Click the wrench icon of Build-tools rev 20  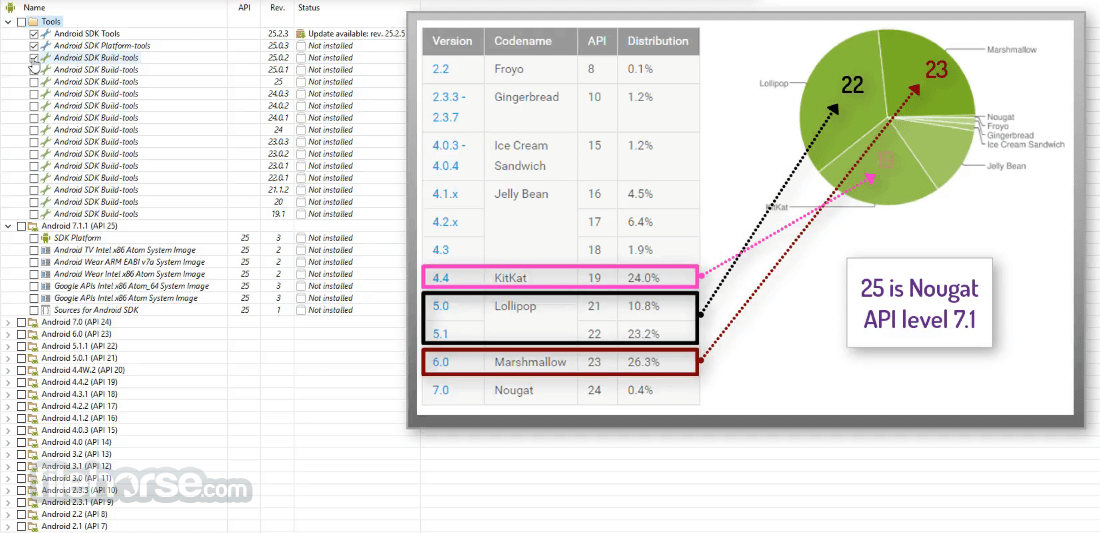point(46,202)
